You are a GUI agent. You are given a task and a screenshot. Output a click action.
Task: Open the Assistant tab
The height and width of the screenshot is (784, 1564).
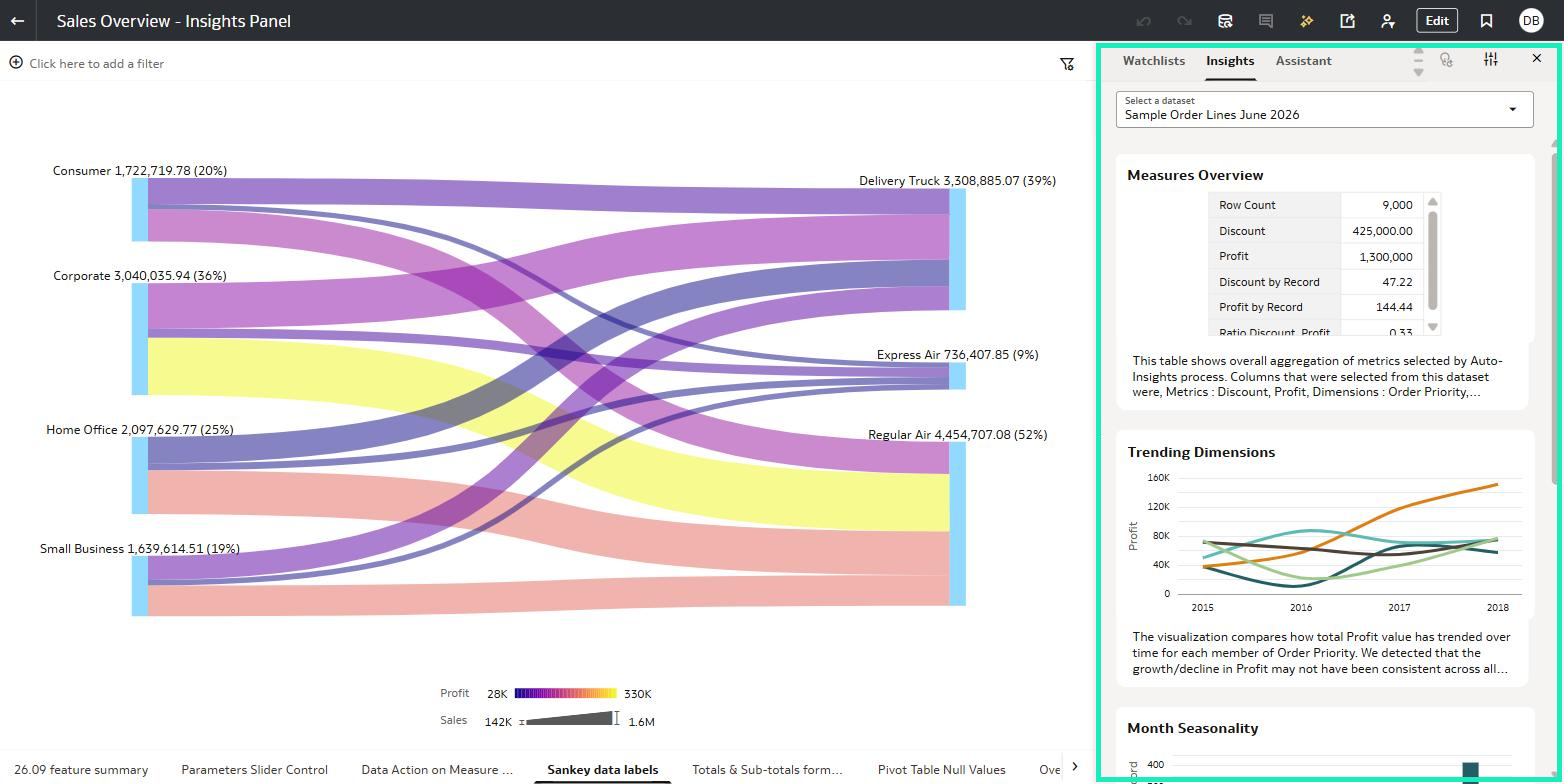(x=1303, y=61)
